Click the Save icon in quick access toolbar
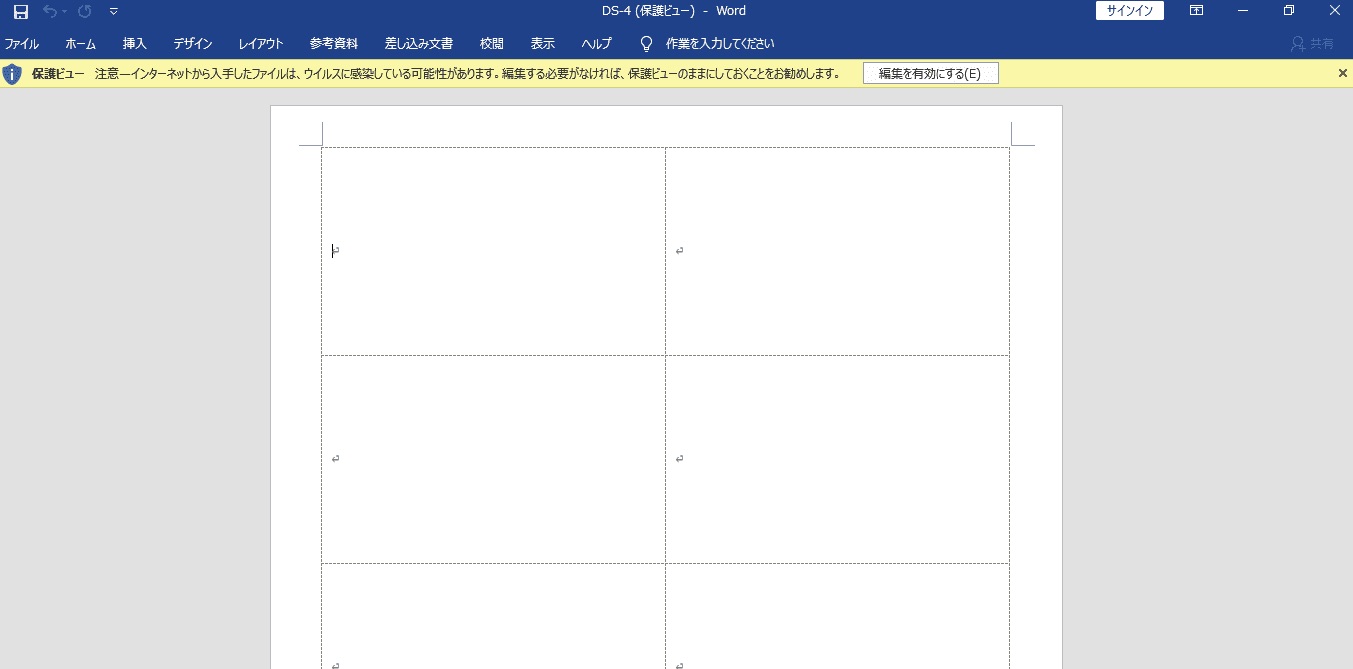Screen dimensions: 1353x669 click(21, 11)
